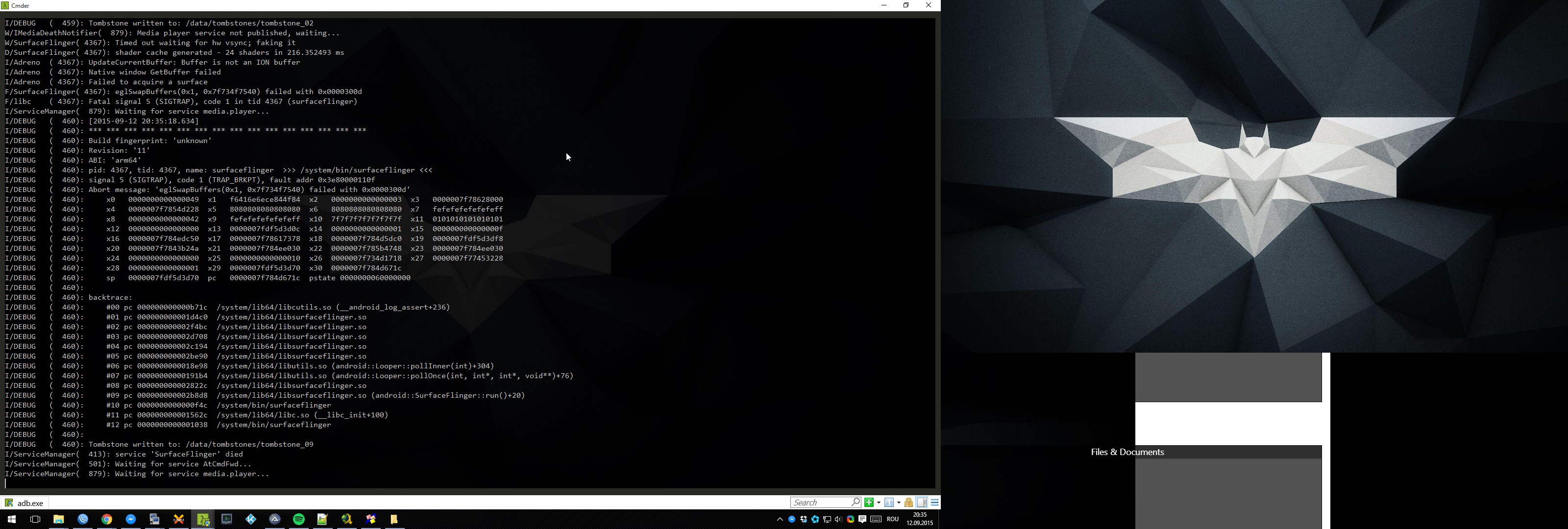Click the tombstone_09 written log line
Image resolution: width=1568 pixels, height=529 pixels.
click(x=159, y=444)
